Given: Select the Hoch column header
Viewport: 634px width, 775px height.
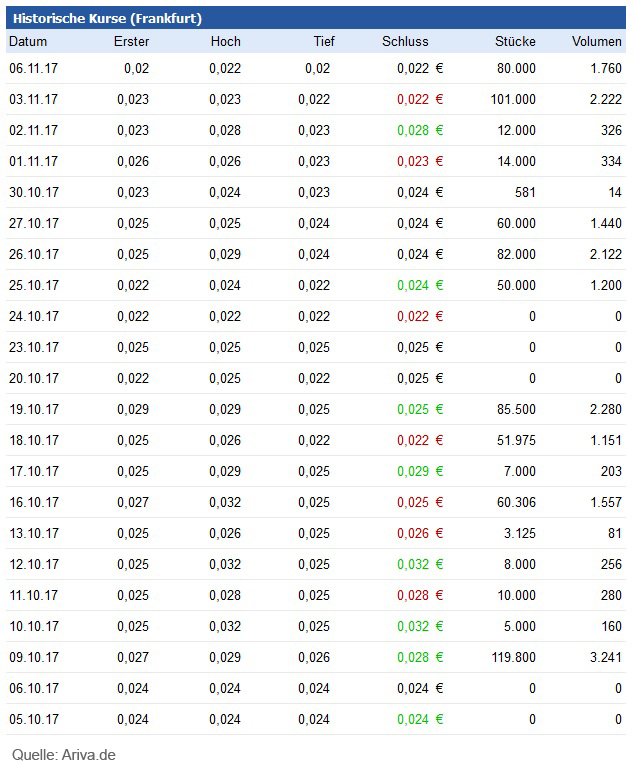Looking at the screenshot, I should [x=225, y=42].
